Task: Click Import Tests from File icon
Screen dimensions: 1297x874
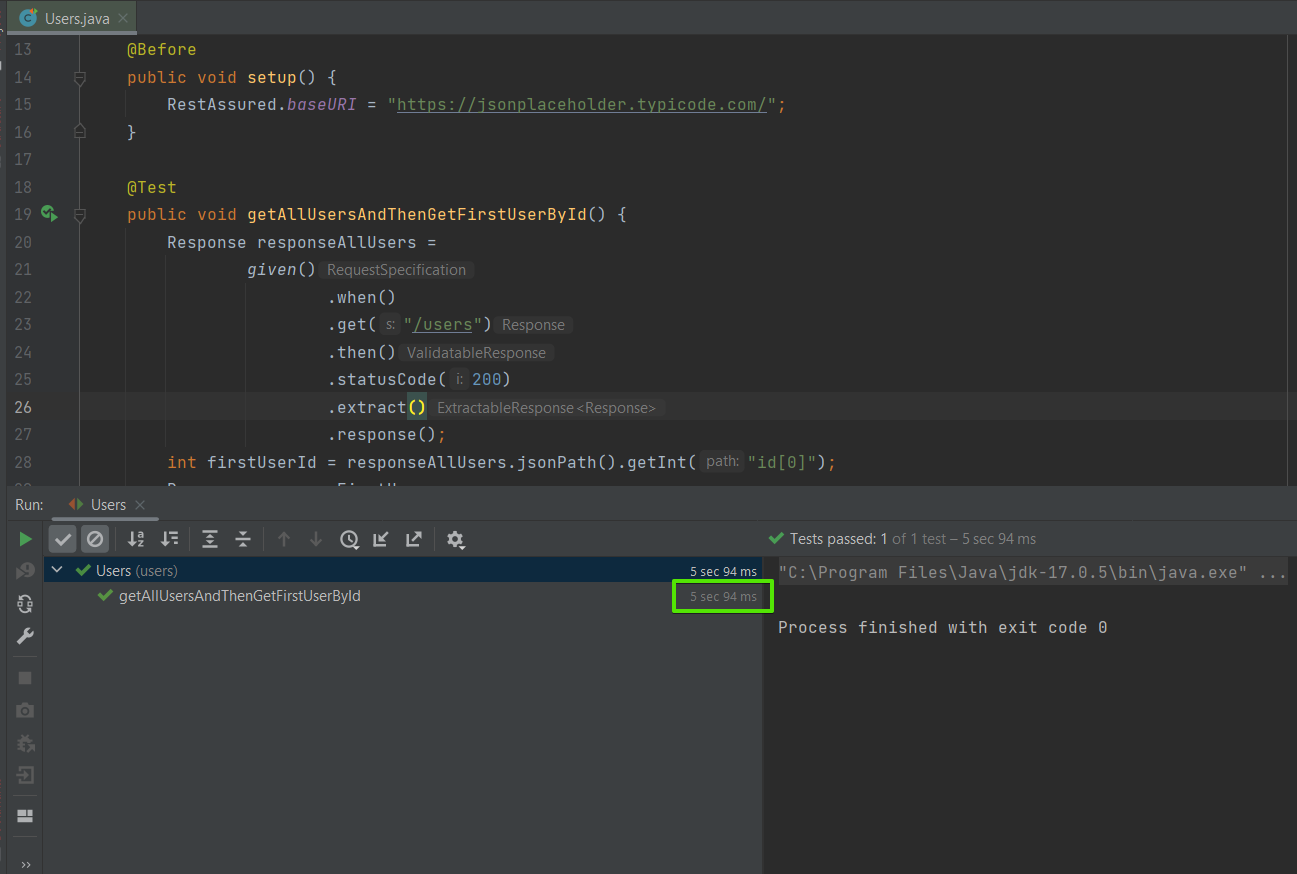Action: coord(381,539)
